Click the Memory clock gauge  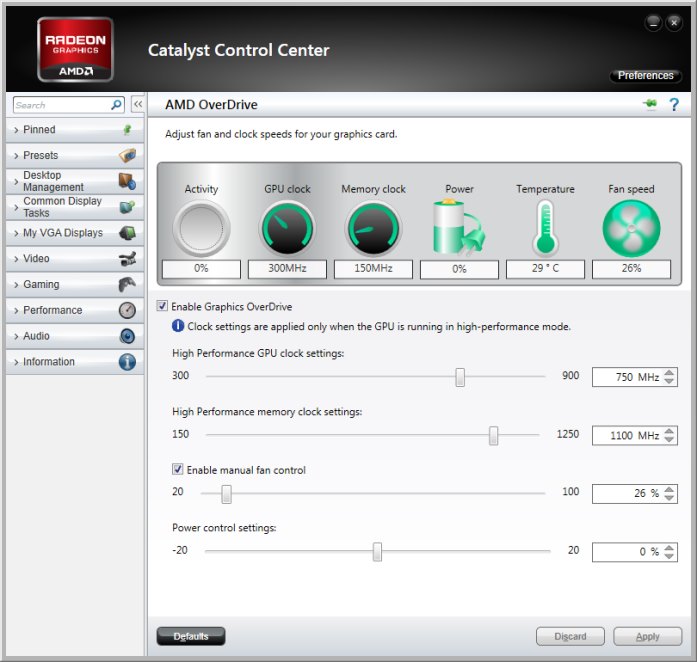tap(373, 228)
